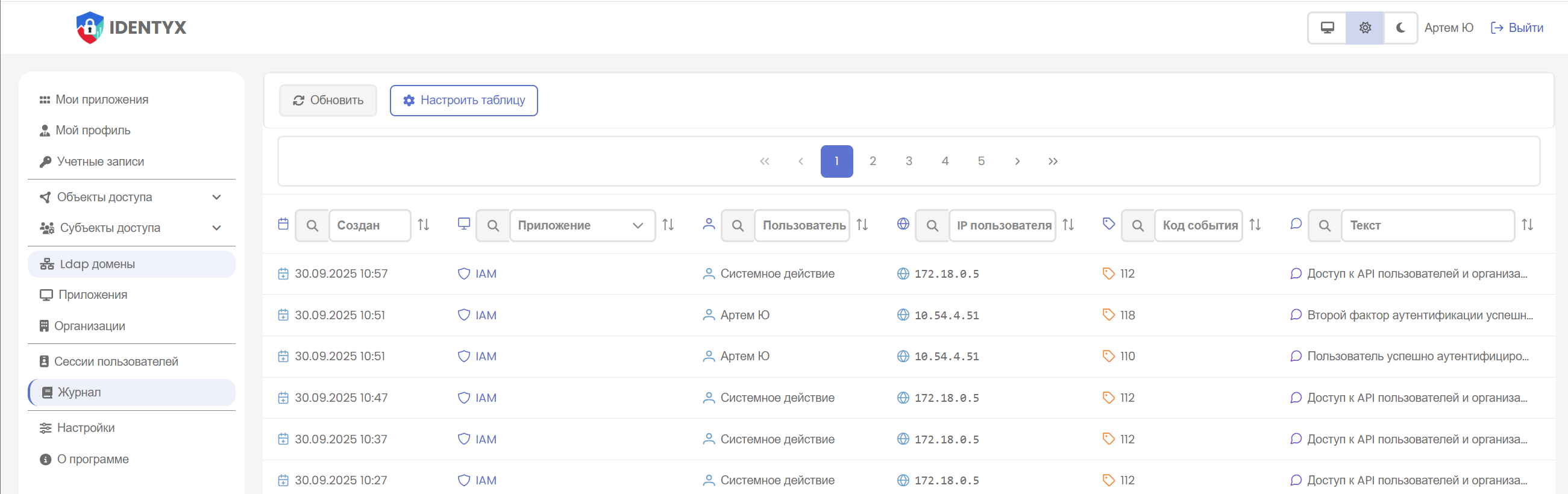Open Сессии пользователей in sidebar

pos(116,361)
